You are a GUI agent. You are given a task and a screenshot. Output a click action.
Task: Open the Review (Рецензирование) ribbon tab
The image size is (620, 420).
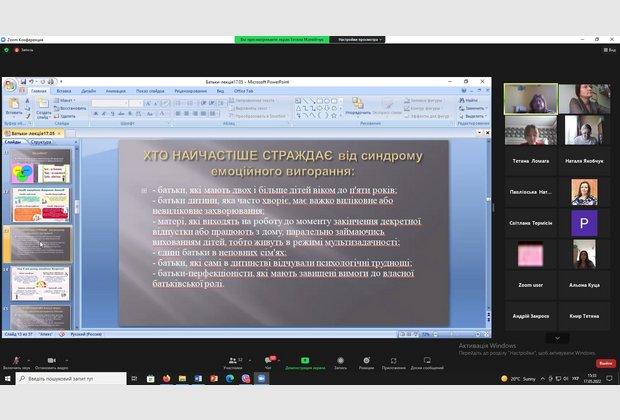coord(191,91)
